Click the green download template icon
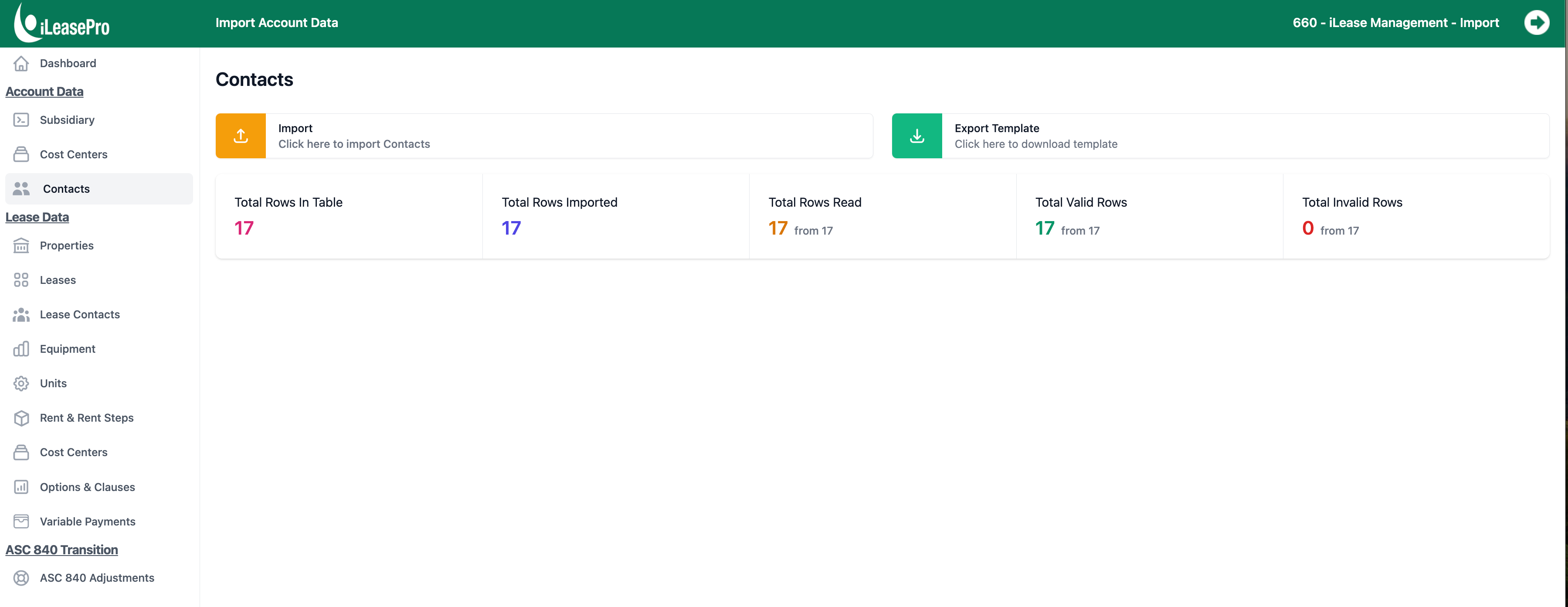1568x607 pixels. tap(916, 136)
